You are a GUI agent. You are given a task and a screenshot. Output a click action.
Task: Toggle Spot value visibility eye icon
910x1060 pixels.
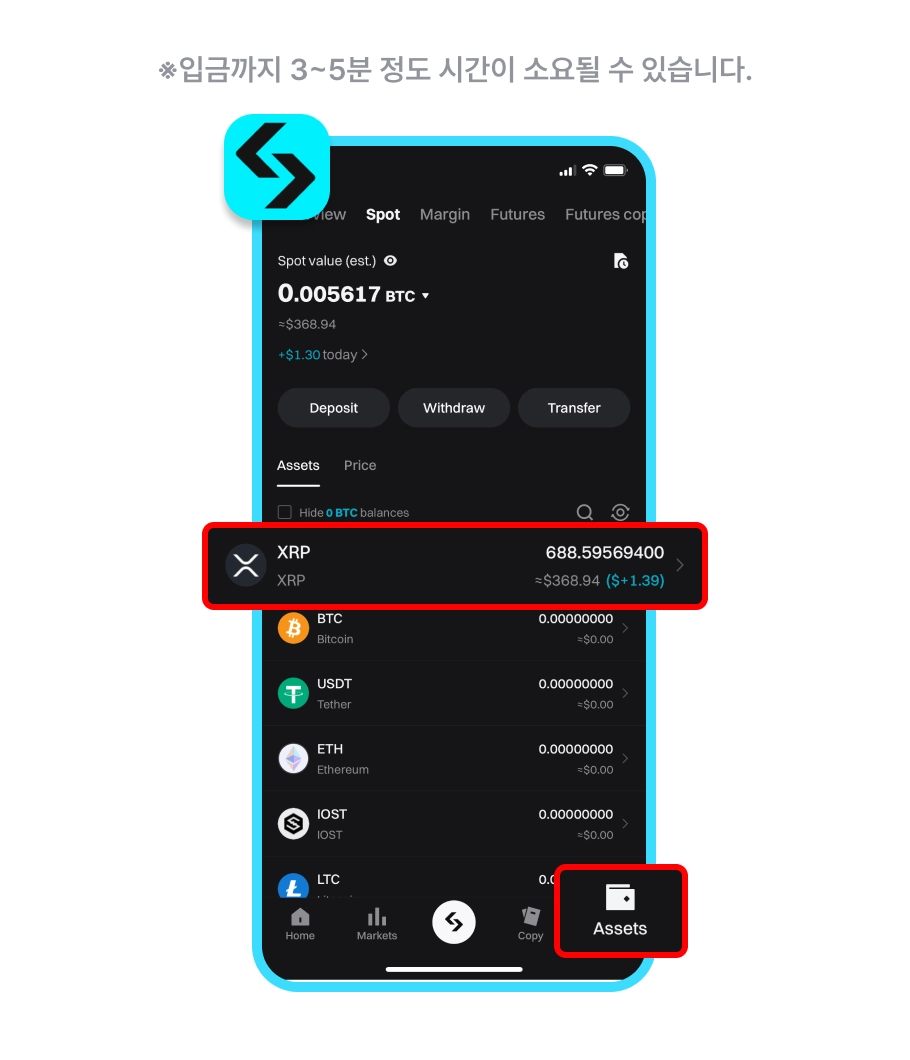(391, 260)
